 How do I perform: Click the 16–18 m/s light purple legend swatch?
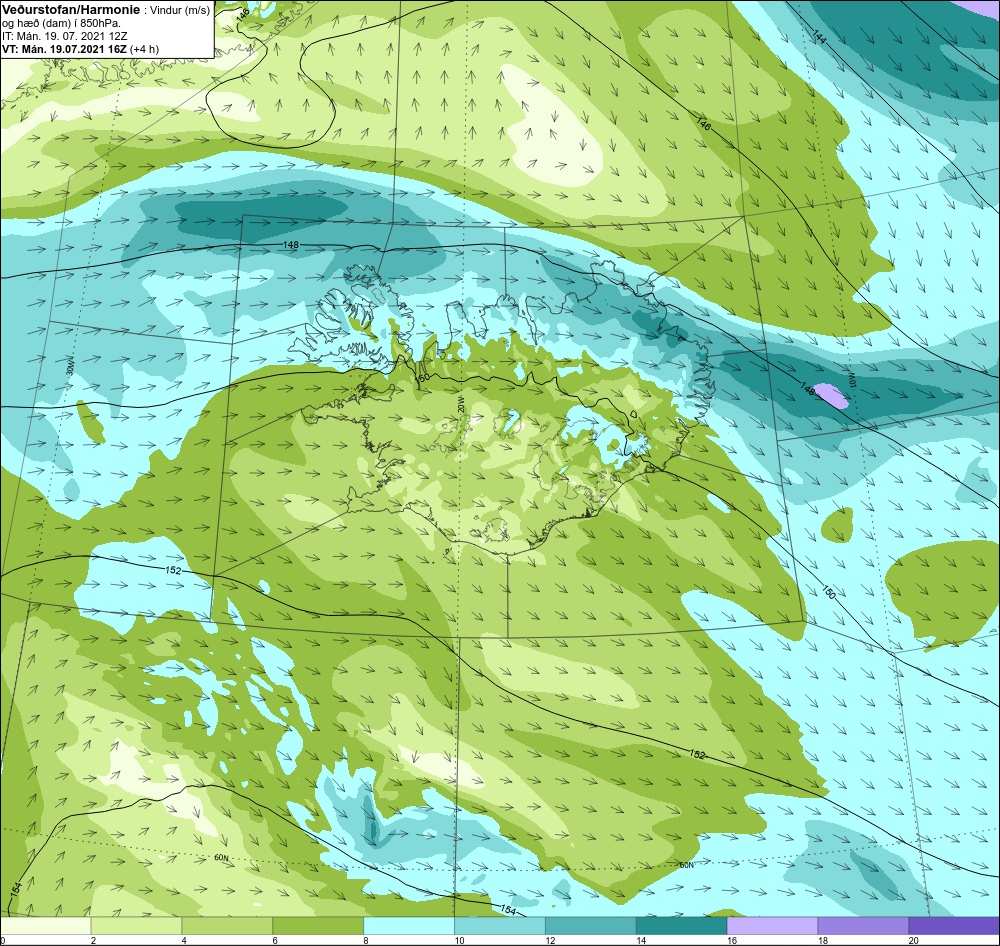point(772,925)
